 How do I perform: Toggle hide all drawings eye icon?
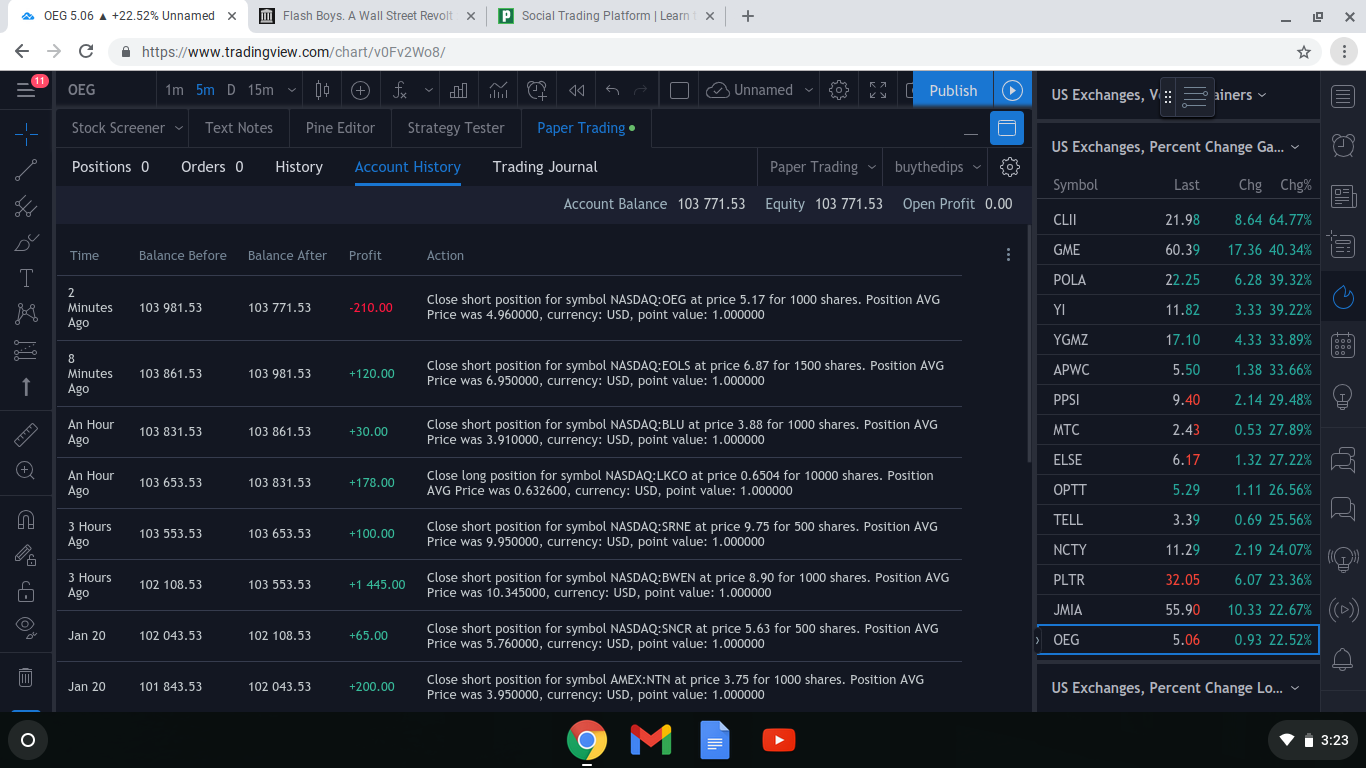26,627
